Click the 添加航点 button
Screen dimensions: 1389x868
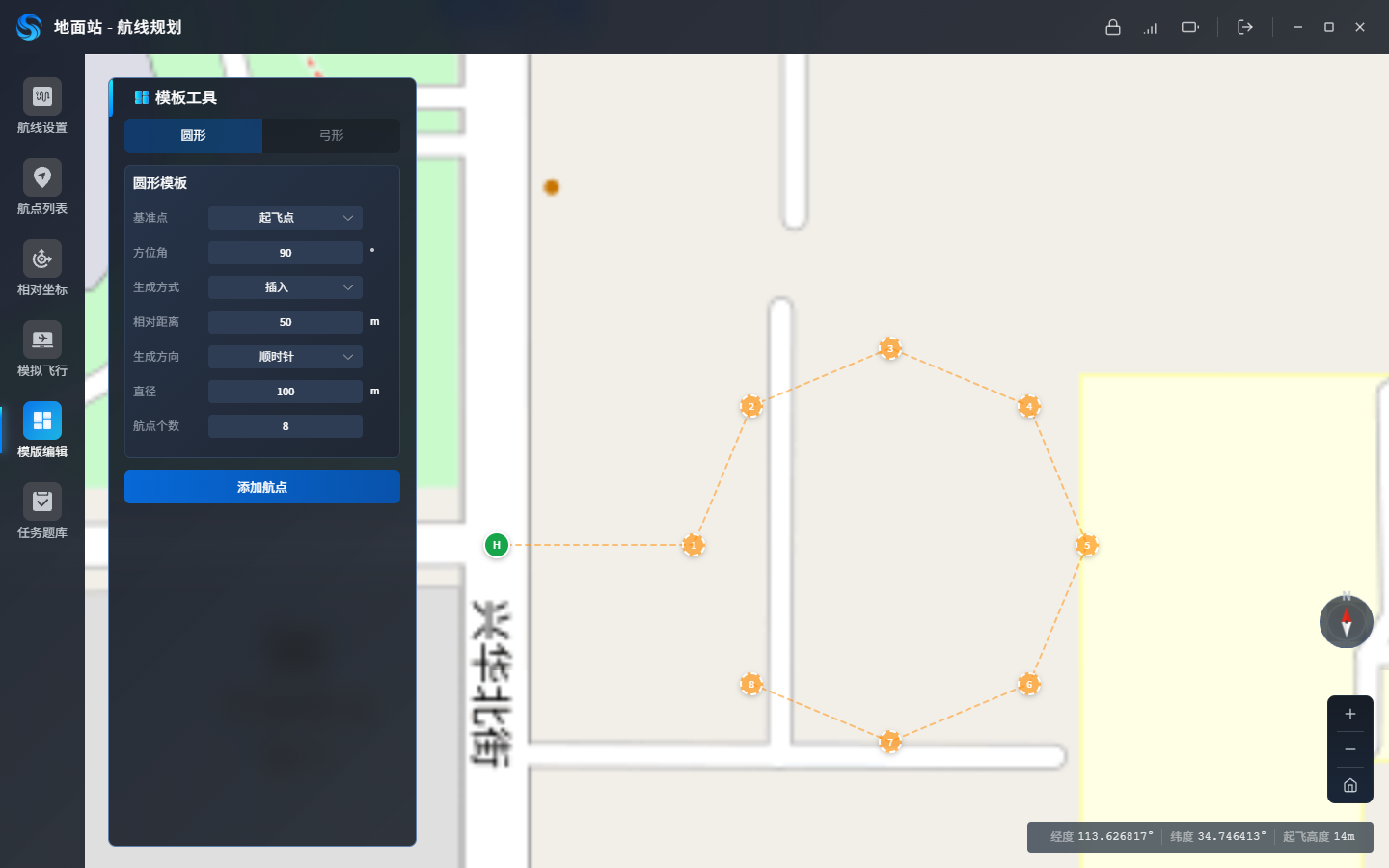pyautogui.click(x=262, y=487)
